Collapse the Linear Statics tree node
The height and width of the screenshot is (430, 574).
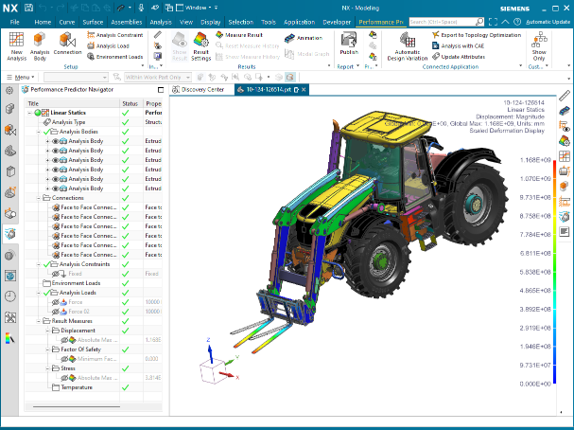(x=29, y=113)
